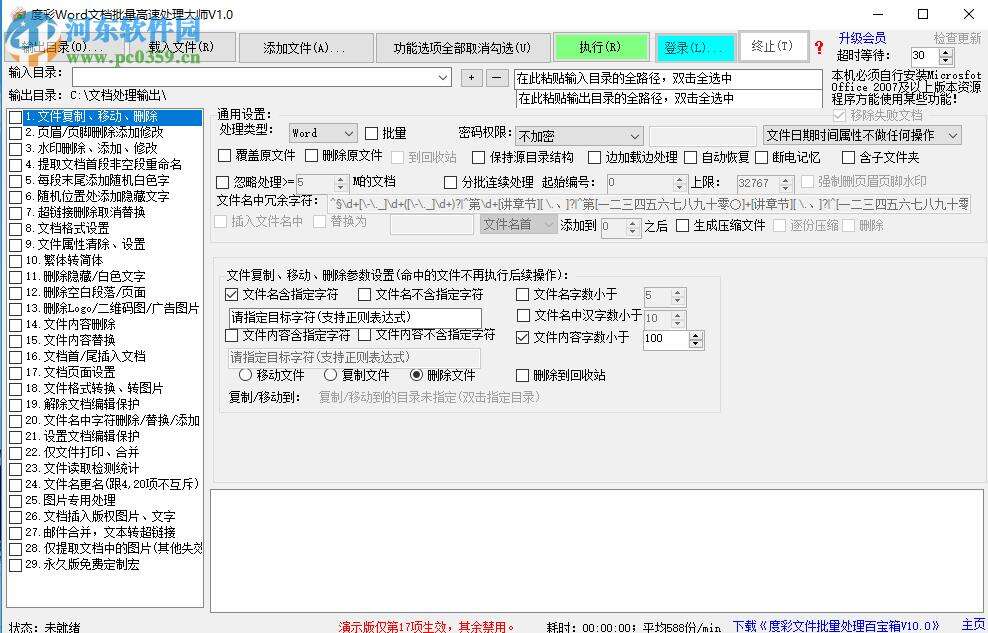Enable Overwrite original file (覆盖原文件) checkbox

coord(224,156)
